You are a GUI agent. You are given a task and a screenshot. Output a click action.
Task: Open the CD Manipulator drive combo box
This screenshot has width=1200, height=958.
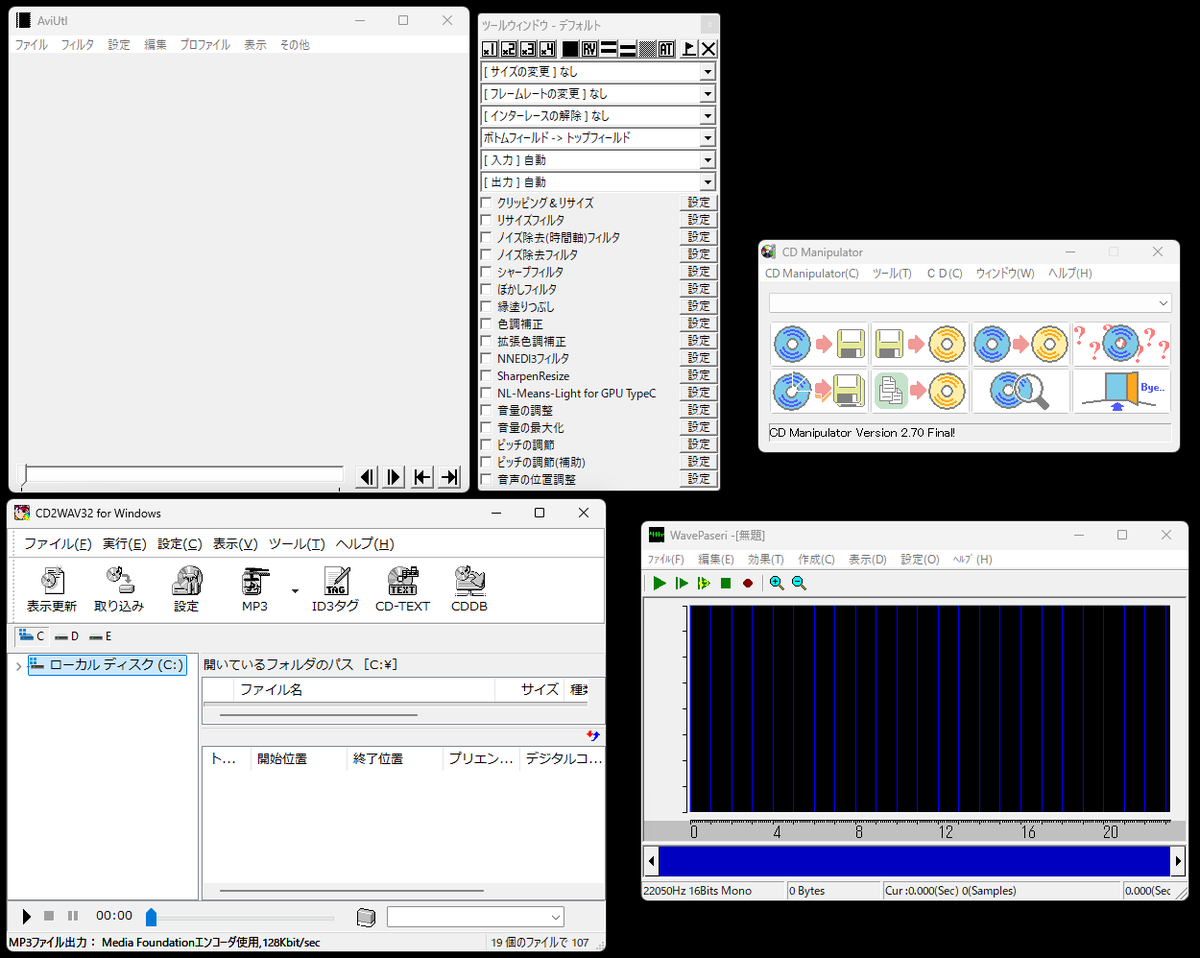[970, 303]
